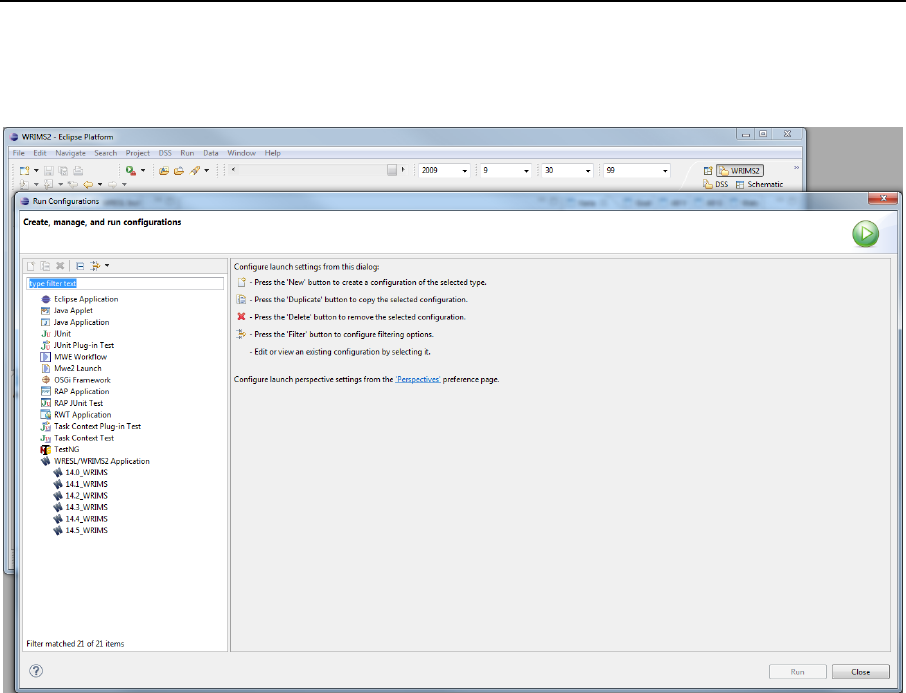Open the combo box showing 99
906x693 pixels.
[x=665, y=171]
